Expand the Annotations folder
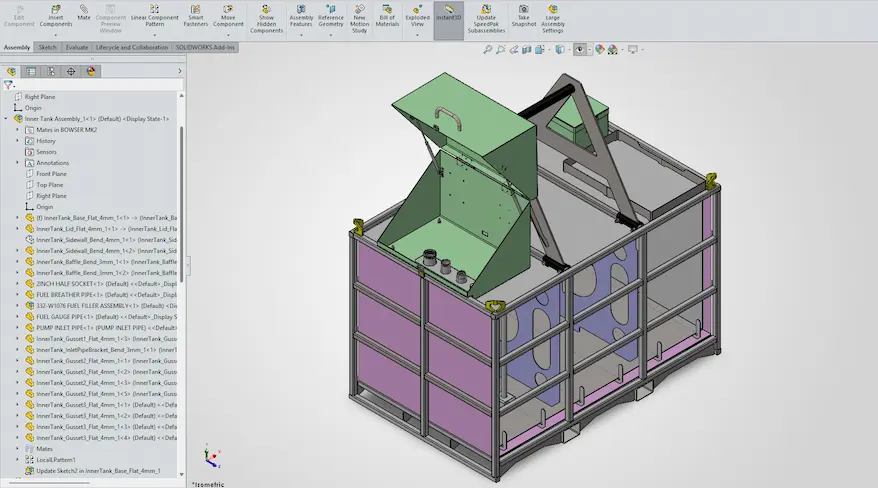 pyautogui.click(x=17, y=163)
